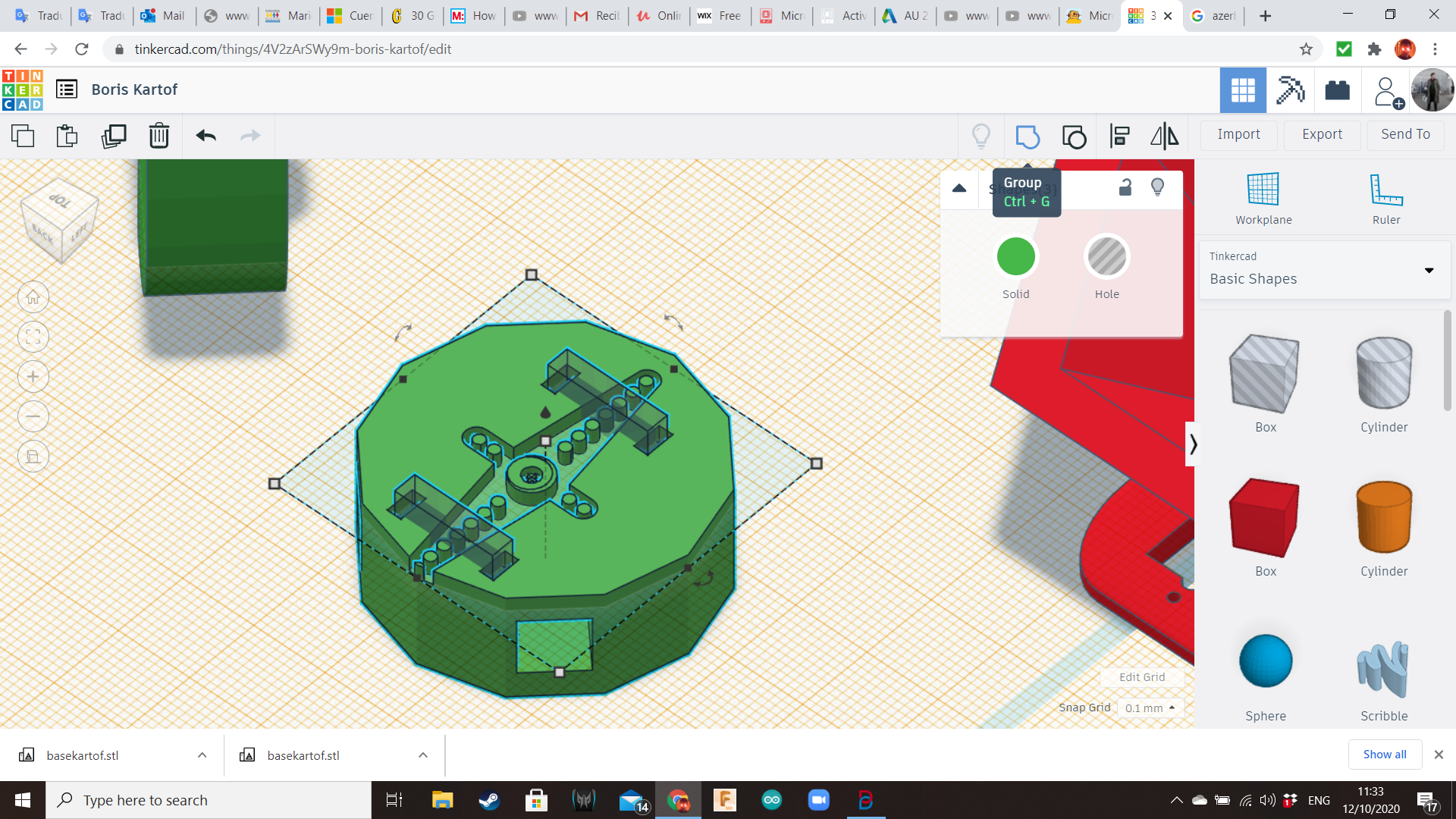The width and height of the screenshot is (1456, 819).
Task: Click the Export button
Action: pyautogui.click(x=1322, y=134)
